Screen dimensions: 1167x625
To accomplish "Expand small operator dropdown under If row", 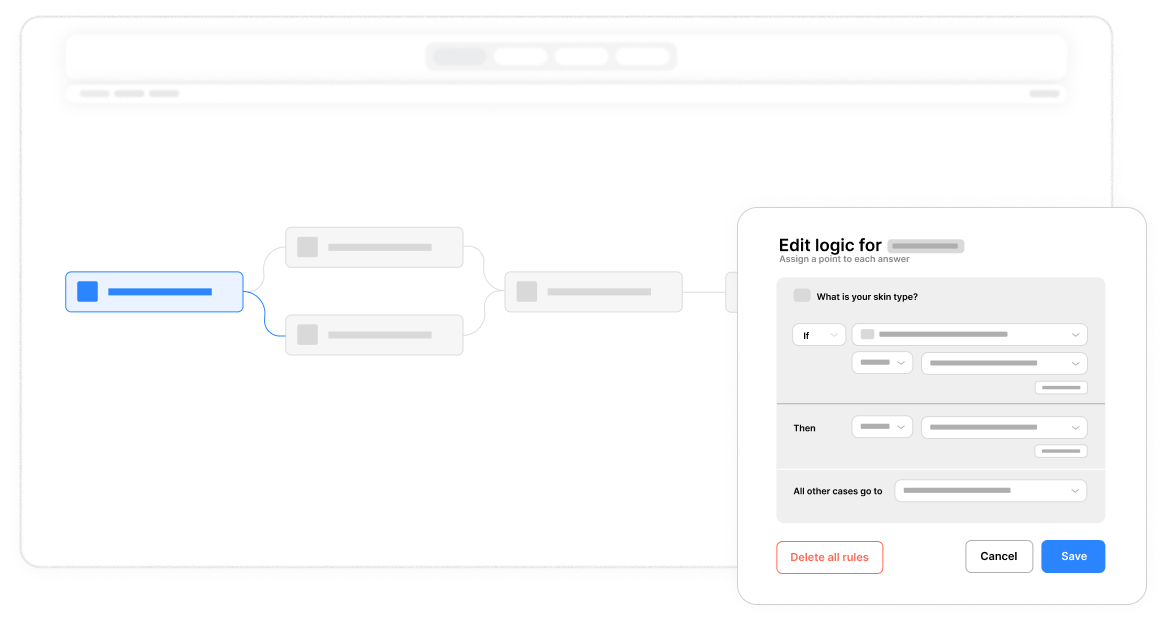I will [882, 363].
